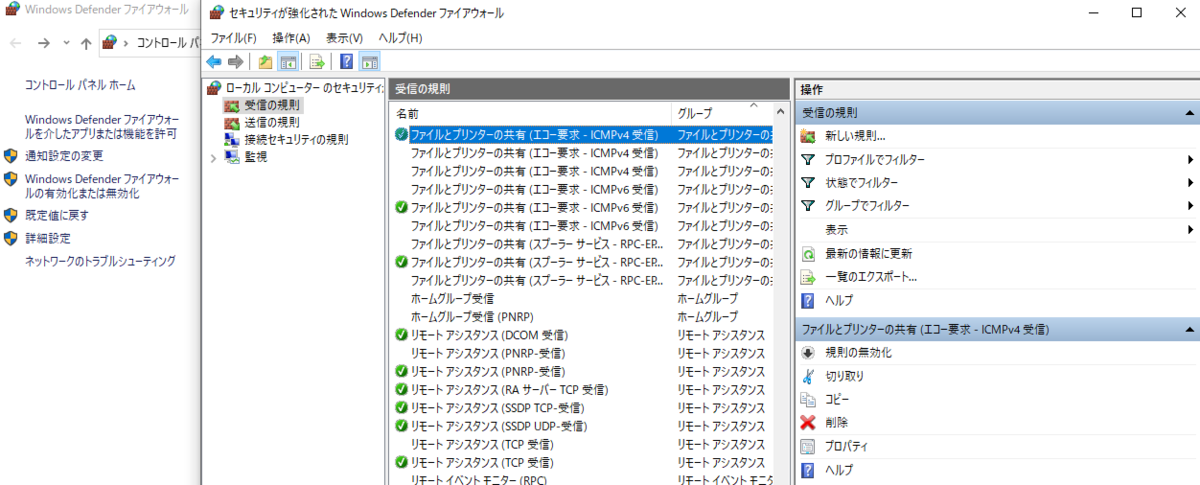This screenshot has width=1200, height=485.
Task: Click the green check beside リモート アシスタンス (DCOM 受信)
Action: (401, 335)
